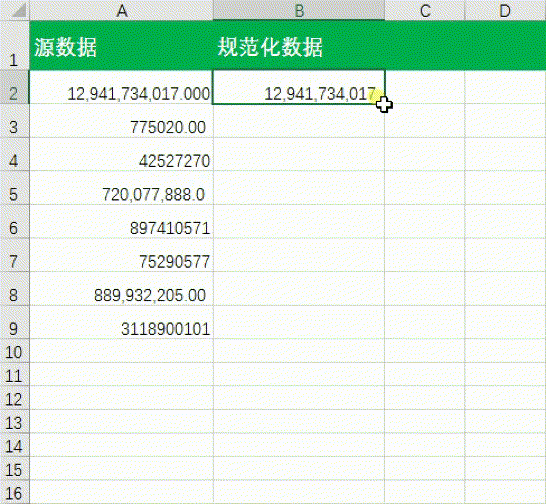
Task: Select row 2 header
Action: [x=15, y=87]
